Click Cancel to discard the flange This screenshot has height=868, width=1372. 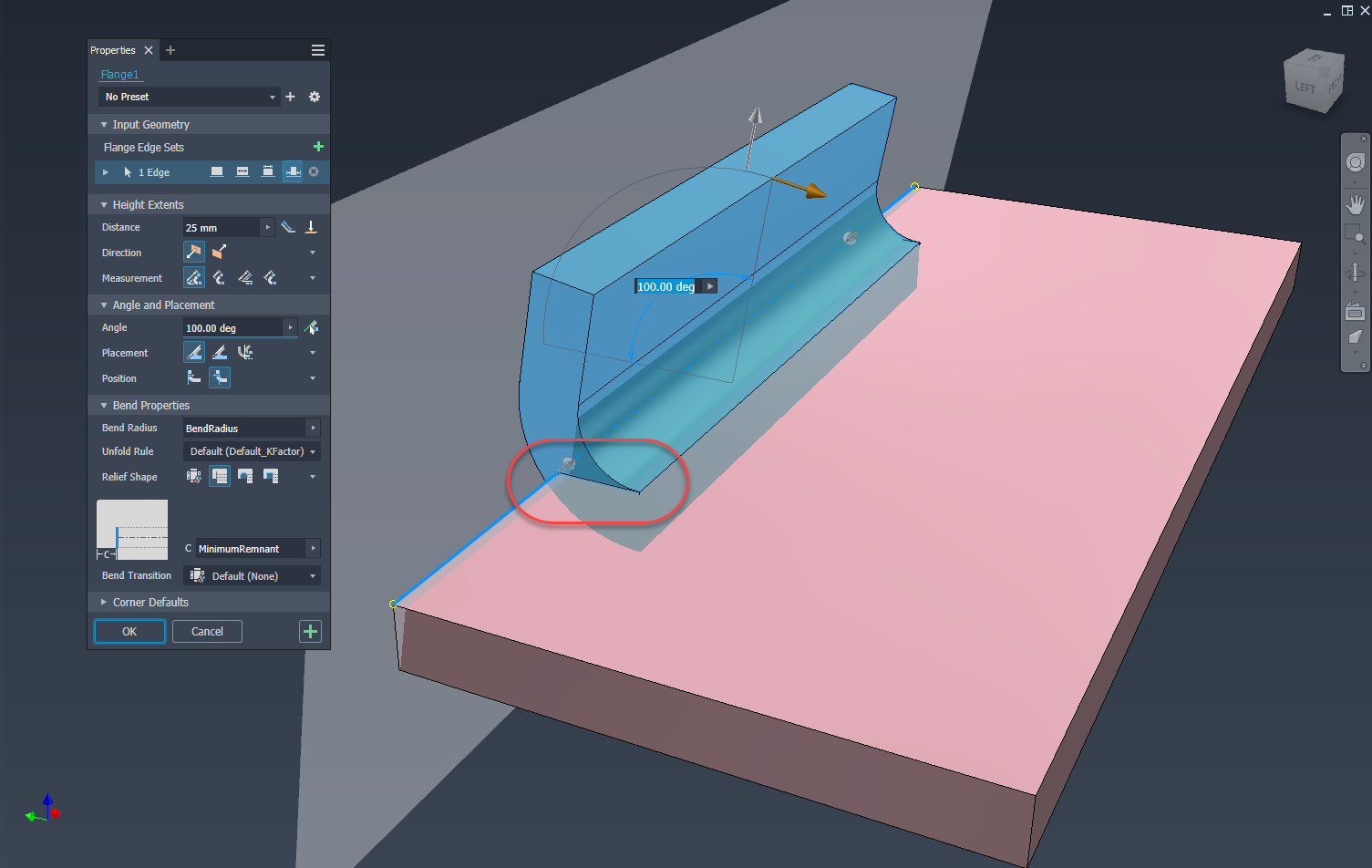click(x=207, y=631)
